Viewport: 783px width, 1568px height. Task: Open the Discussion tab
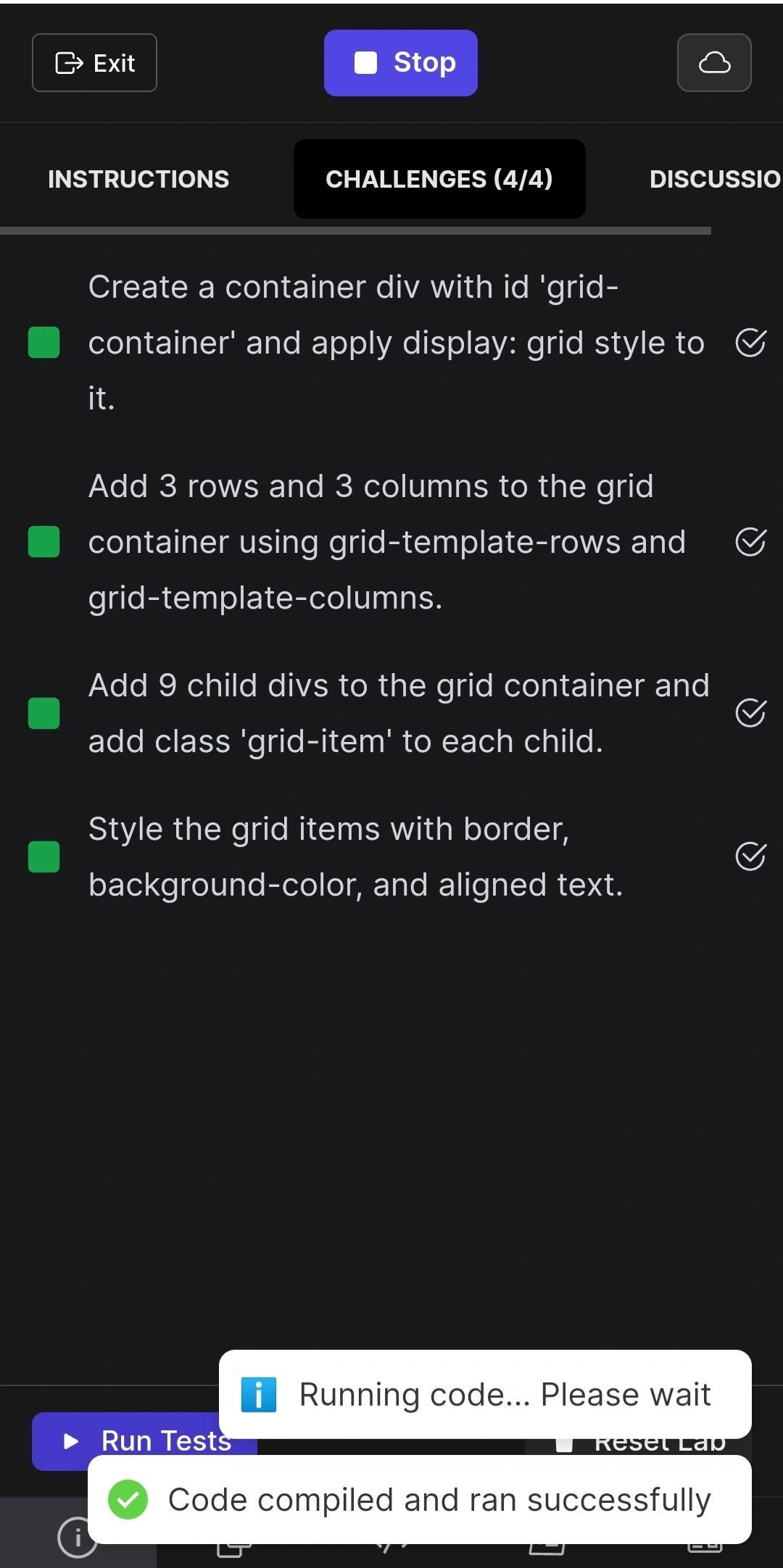715,179
